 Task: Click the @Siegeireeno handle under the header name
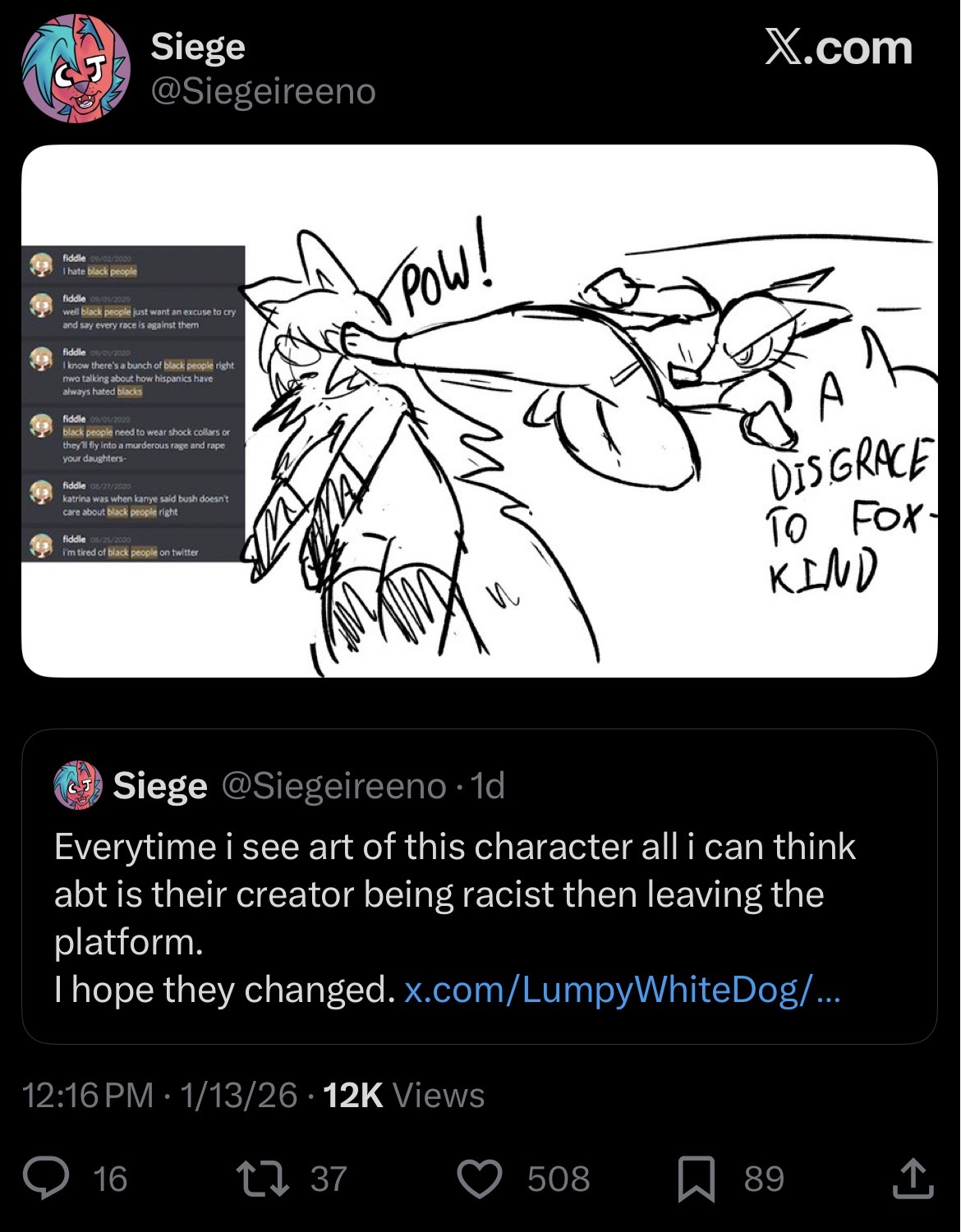263,90
